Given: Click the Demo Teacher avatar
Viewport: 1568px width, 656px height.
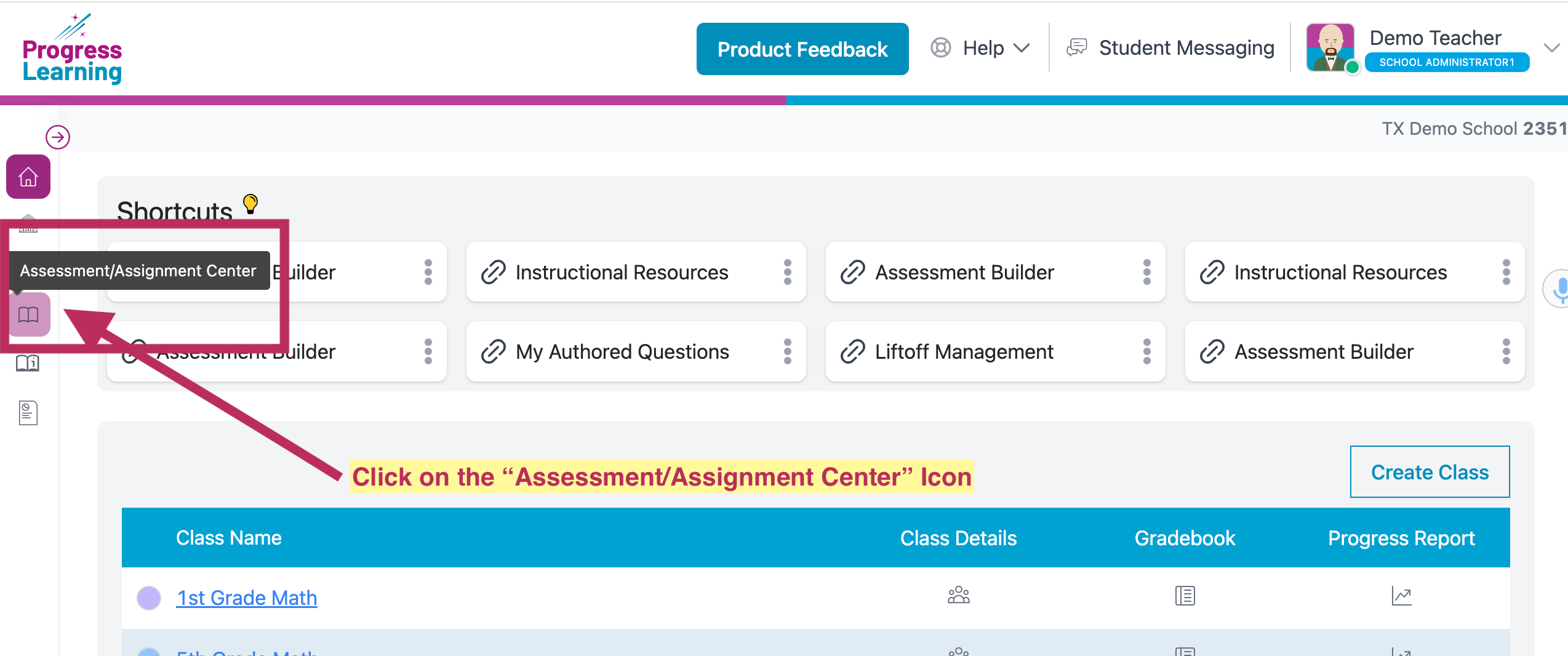Looking at the screenshot, I should 1330,48.
